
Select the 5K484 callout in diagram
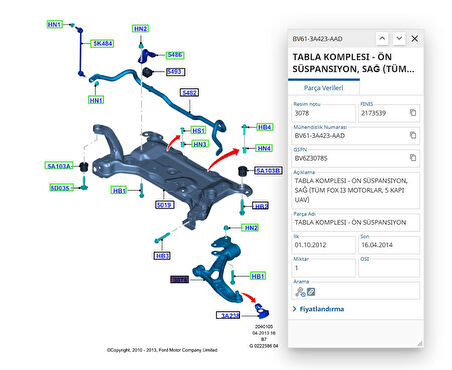tap(102, 43)
